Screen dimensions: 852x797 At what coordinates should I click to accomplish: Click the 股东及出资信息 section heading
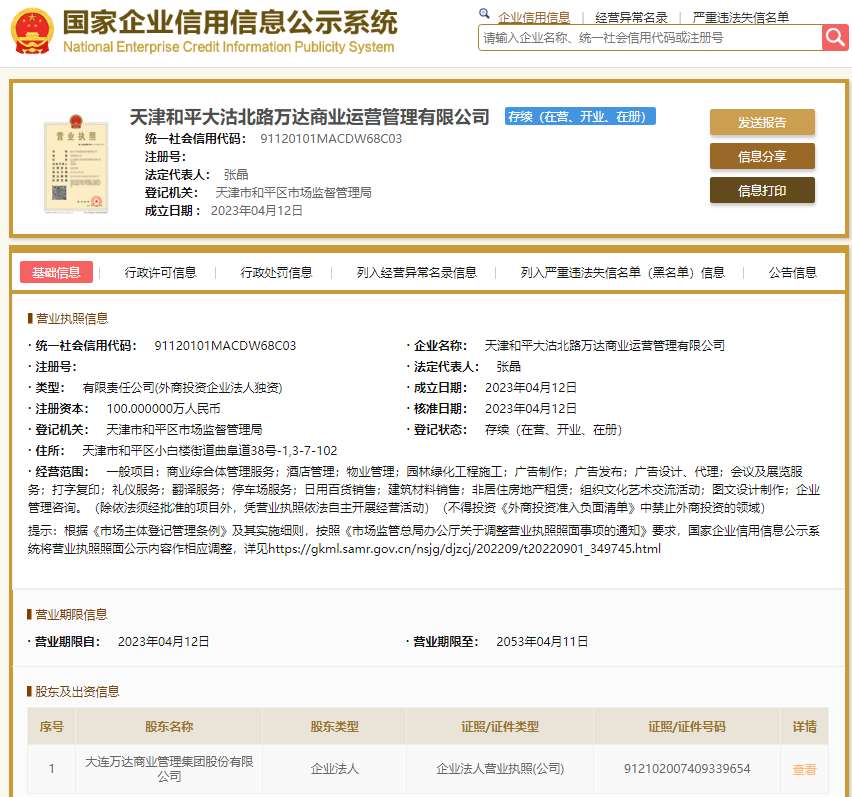click(77, 692)
